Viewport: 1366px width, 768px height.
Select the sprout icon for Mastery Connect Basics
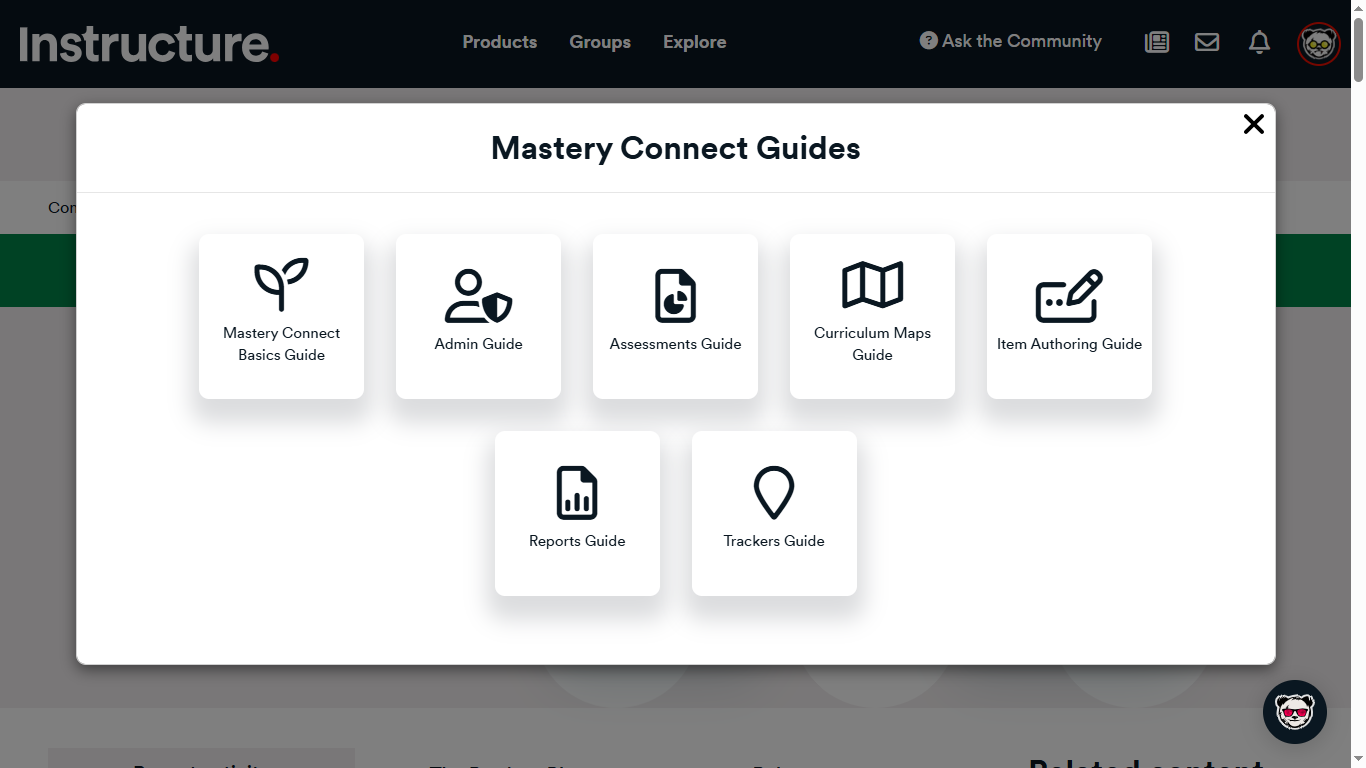pyautogui.click(x=281, y=285)
